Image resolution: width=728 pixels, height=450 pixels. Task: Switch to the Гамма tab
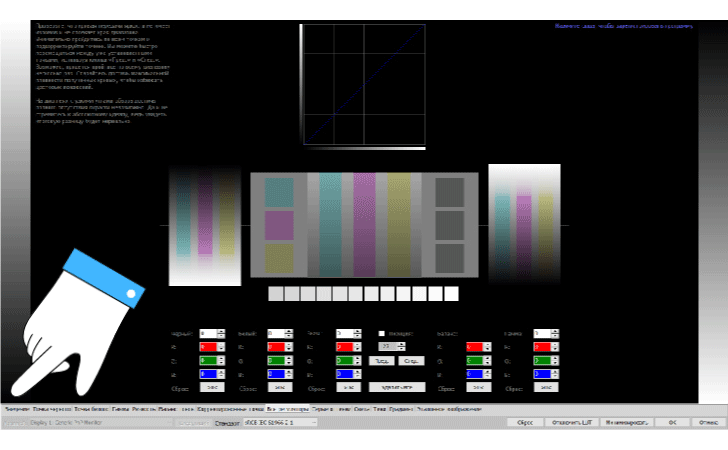pyautogui.click(x=119, y=409)
